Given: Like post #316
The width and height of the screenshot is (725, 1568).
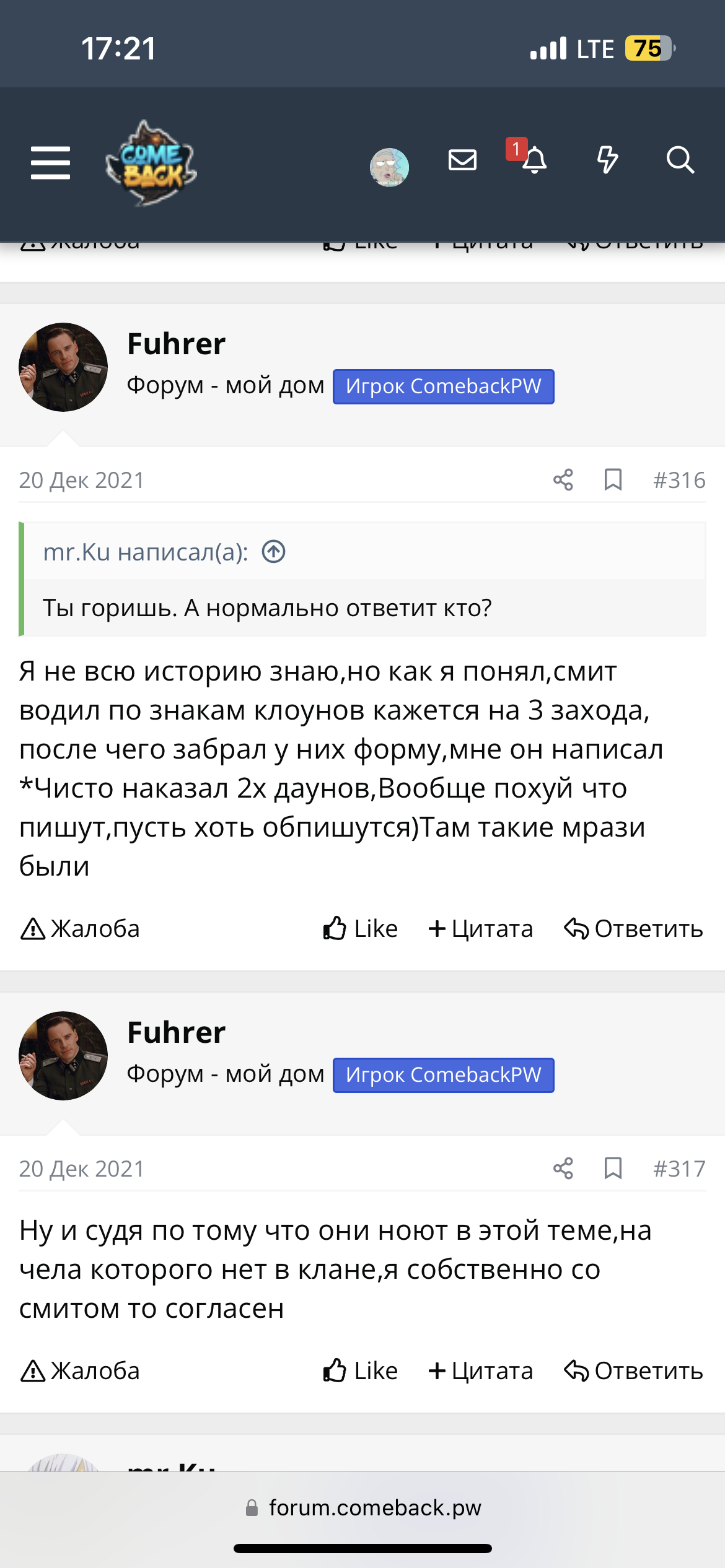Looking at the screenshot, I should tap(361, 929).
